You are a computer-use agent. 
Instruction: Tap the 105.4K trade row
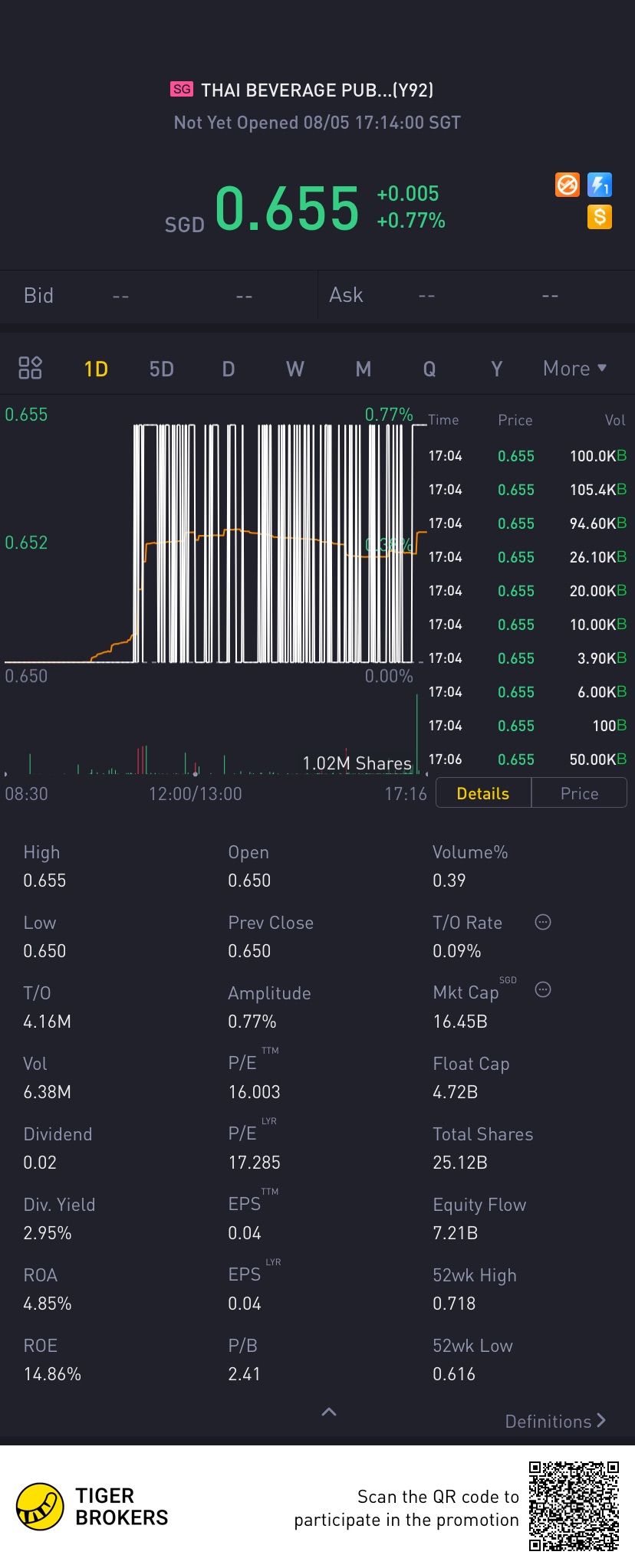coord(528,490)
